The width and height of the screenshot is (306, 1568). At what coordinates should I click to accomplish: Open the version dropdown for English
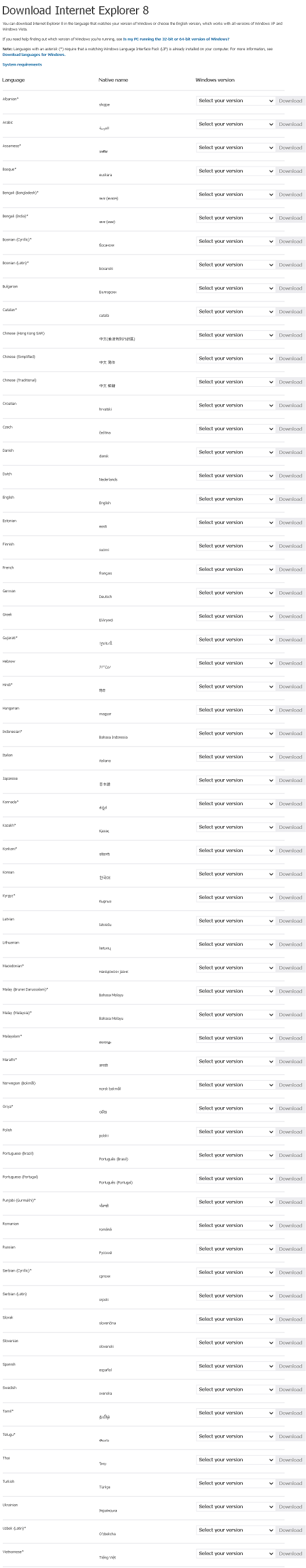pos(235,499)
